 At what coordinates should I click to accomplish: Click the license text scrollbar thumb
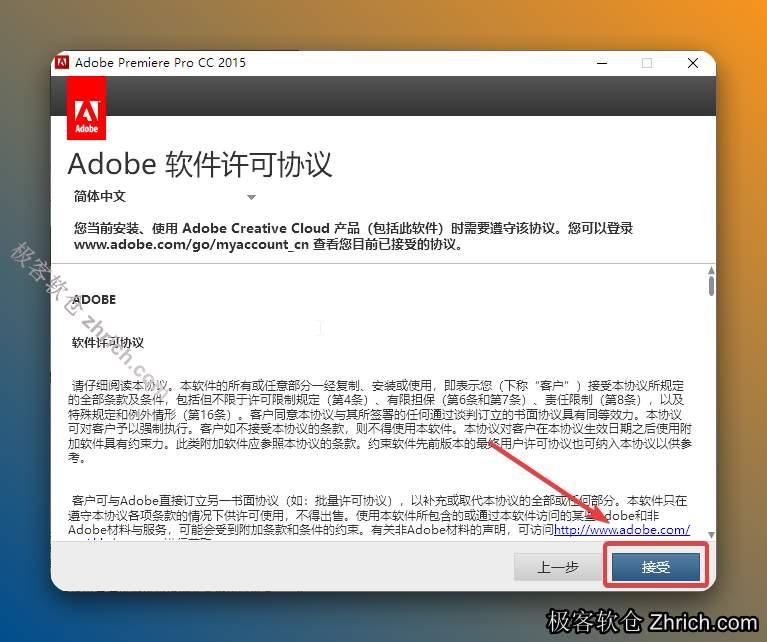(711, 286)
